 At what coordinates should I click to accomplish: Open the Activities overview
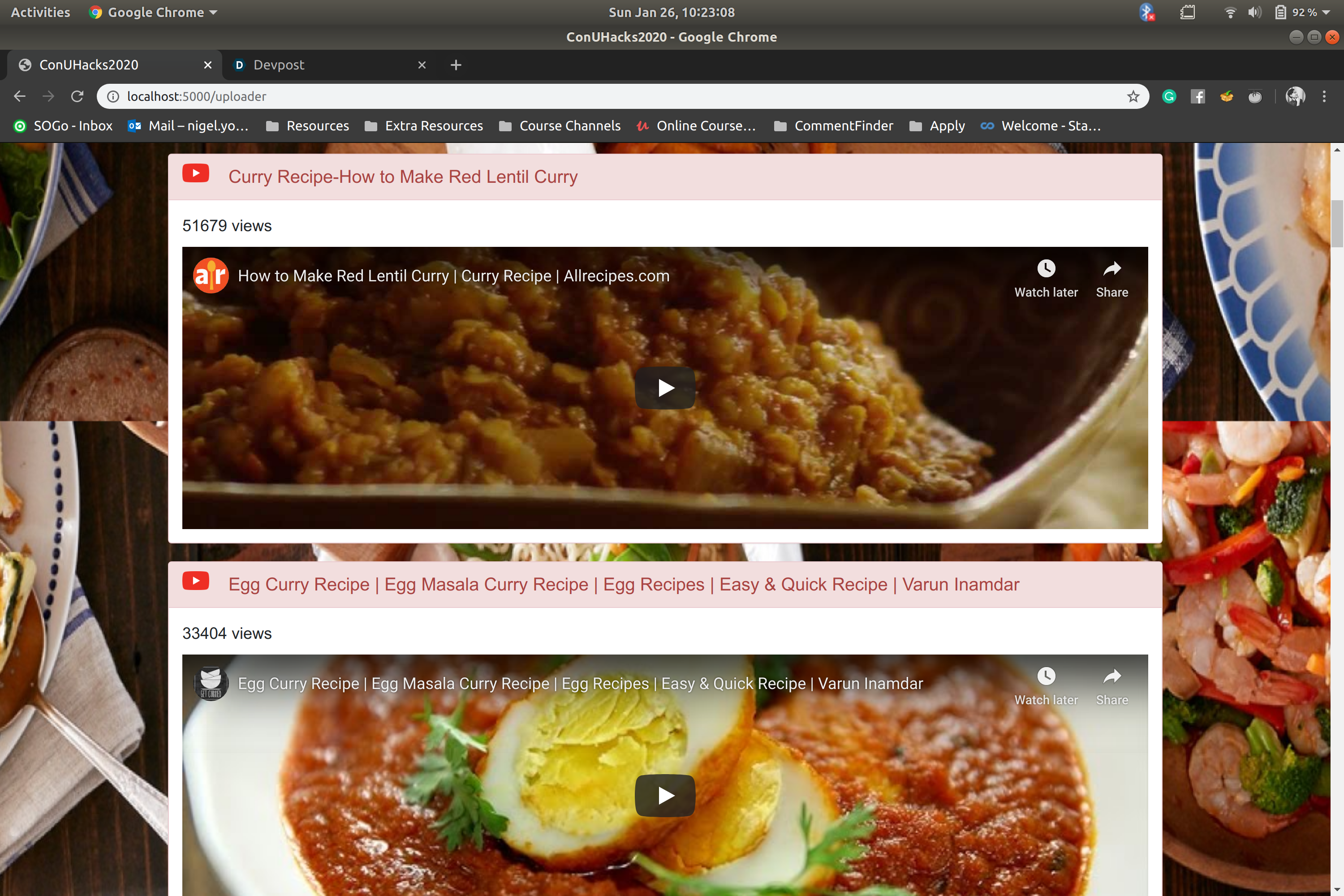click(40, 13)
